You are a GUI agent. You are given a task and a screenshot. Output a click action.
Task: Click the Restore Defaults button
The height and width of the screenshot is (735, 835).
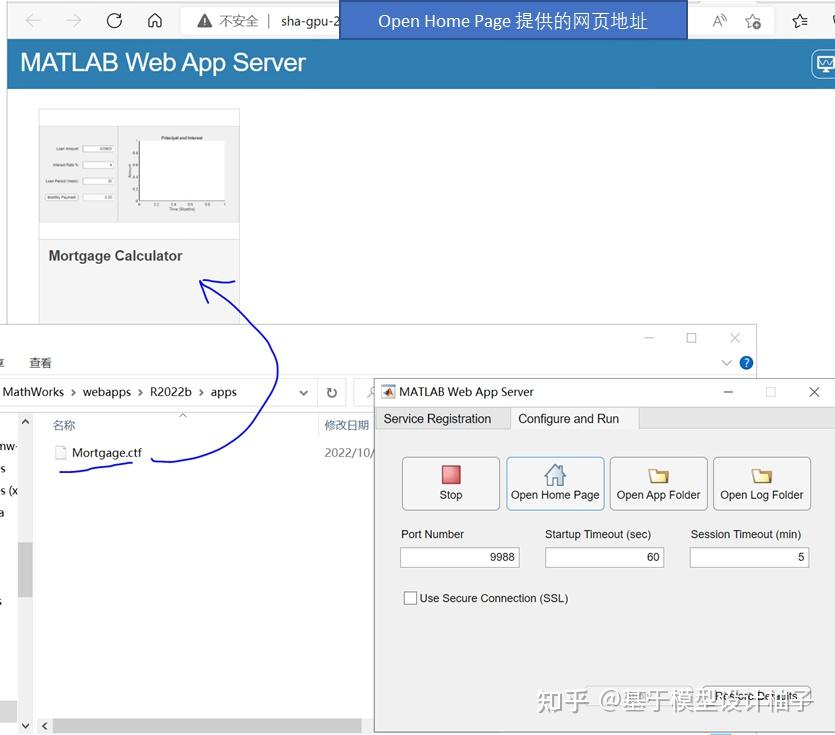coord(755,695)
